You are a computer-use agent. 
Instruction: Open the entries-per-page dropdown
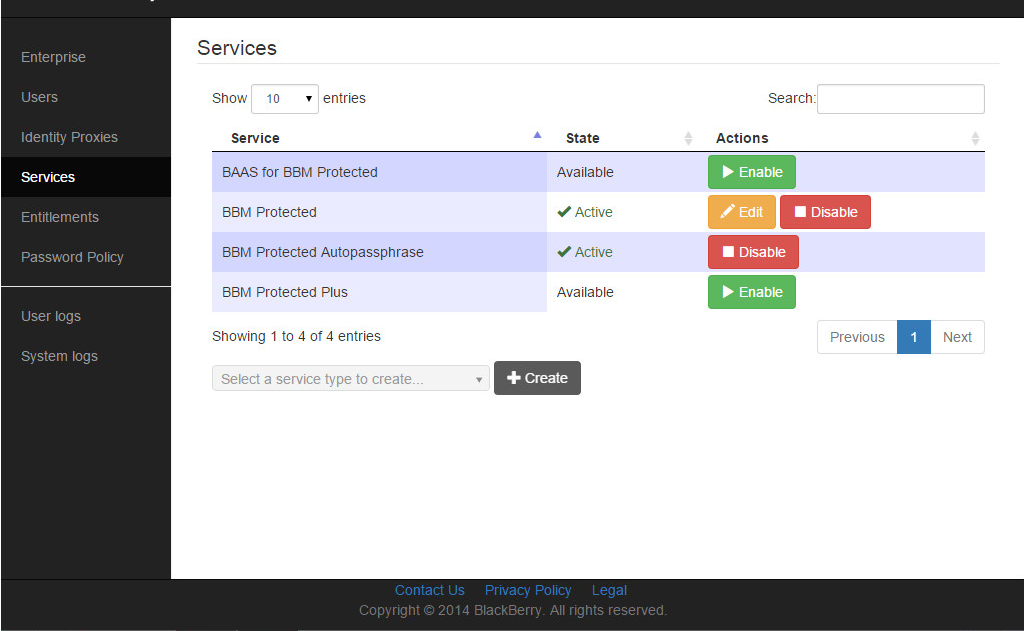(x=285, y=99)
